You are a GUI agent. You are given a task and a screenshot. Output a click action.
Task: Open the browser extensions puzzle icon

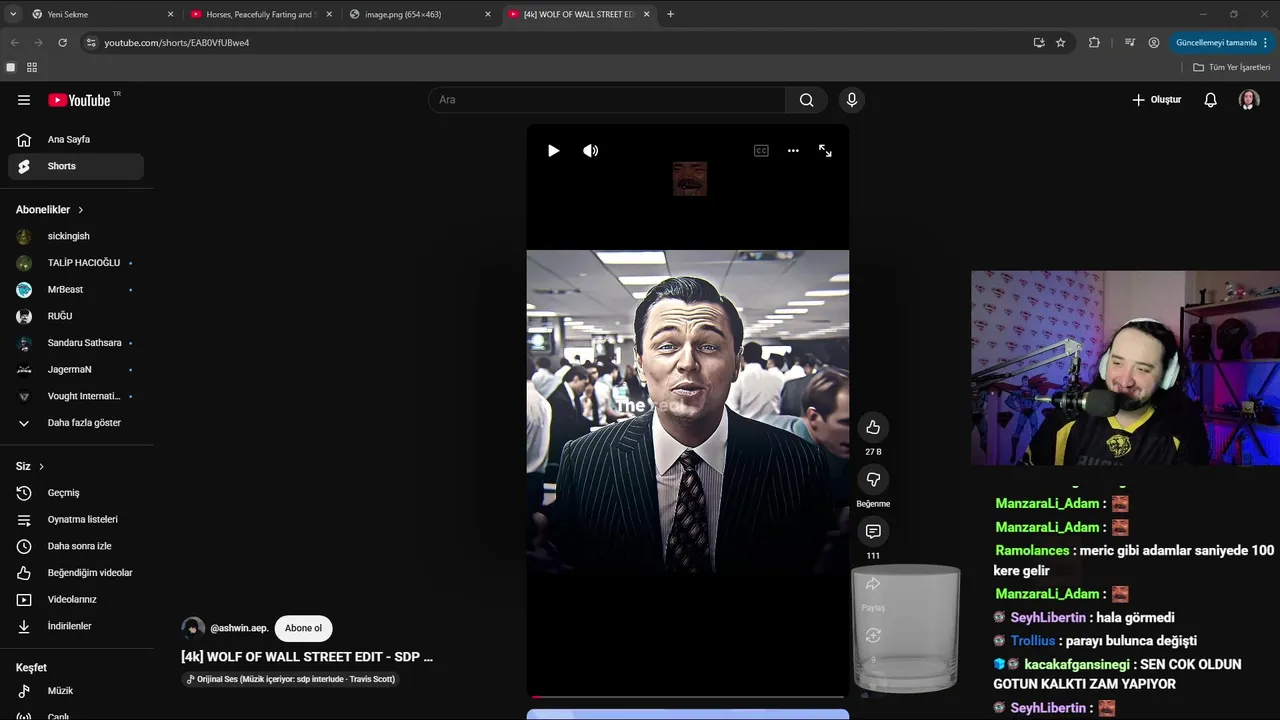pyautogui.click(x=1094, y=43)
